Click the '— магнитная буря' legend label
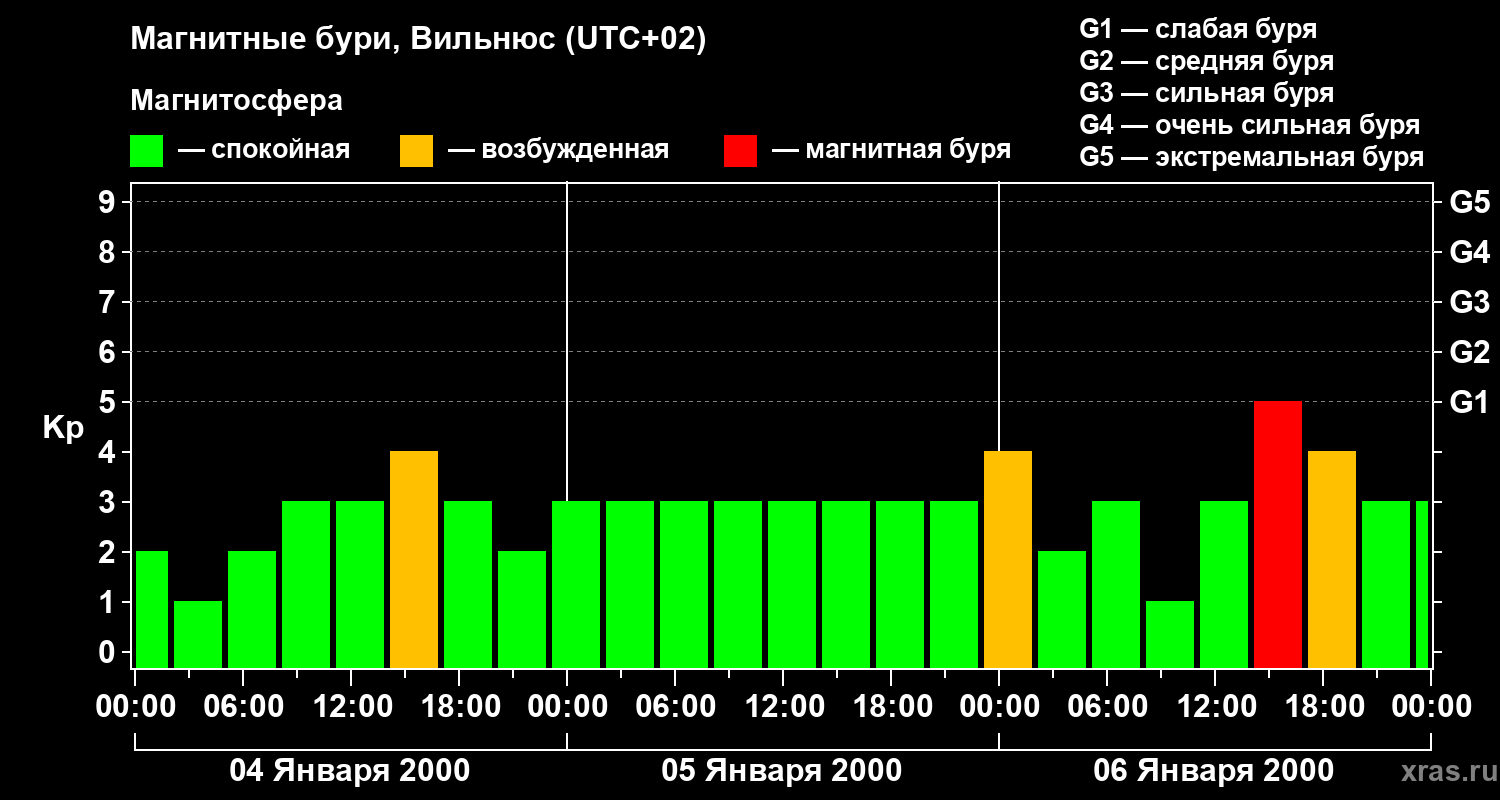The image size is (1500, 800). tap(892, 151)
